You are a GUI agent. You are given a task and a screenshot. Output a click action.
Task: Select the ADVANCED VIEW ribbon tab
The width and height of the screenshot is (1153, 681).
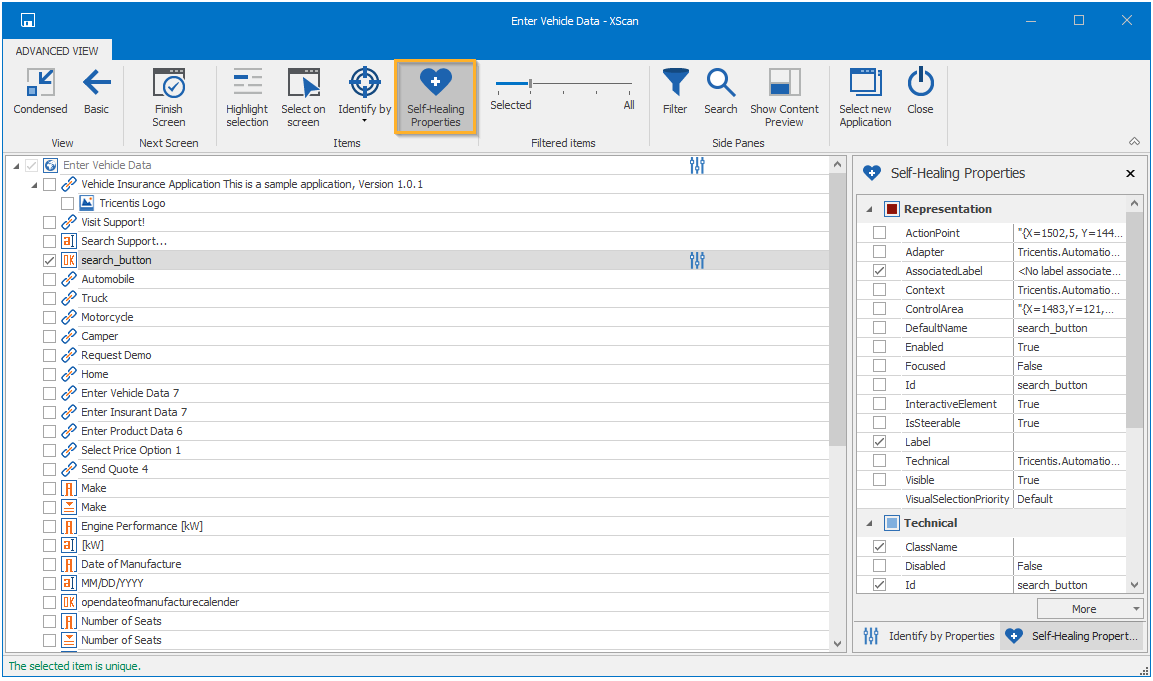pyautogui.click(x=57, y=51)
